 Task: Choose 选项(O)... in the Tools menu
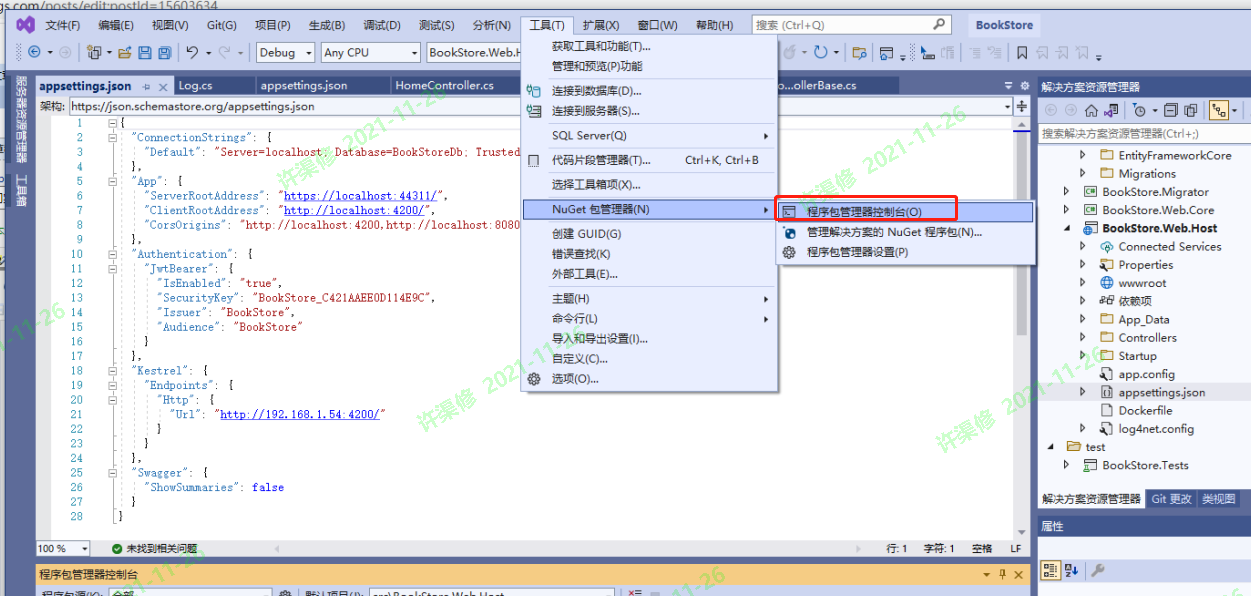[x=649, y=379]
